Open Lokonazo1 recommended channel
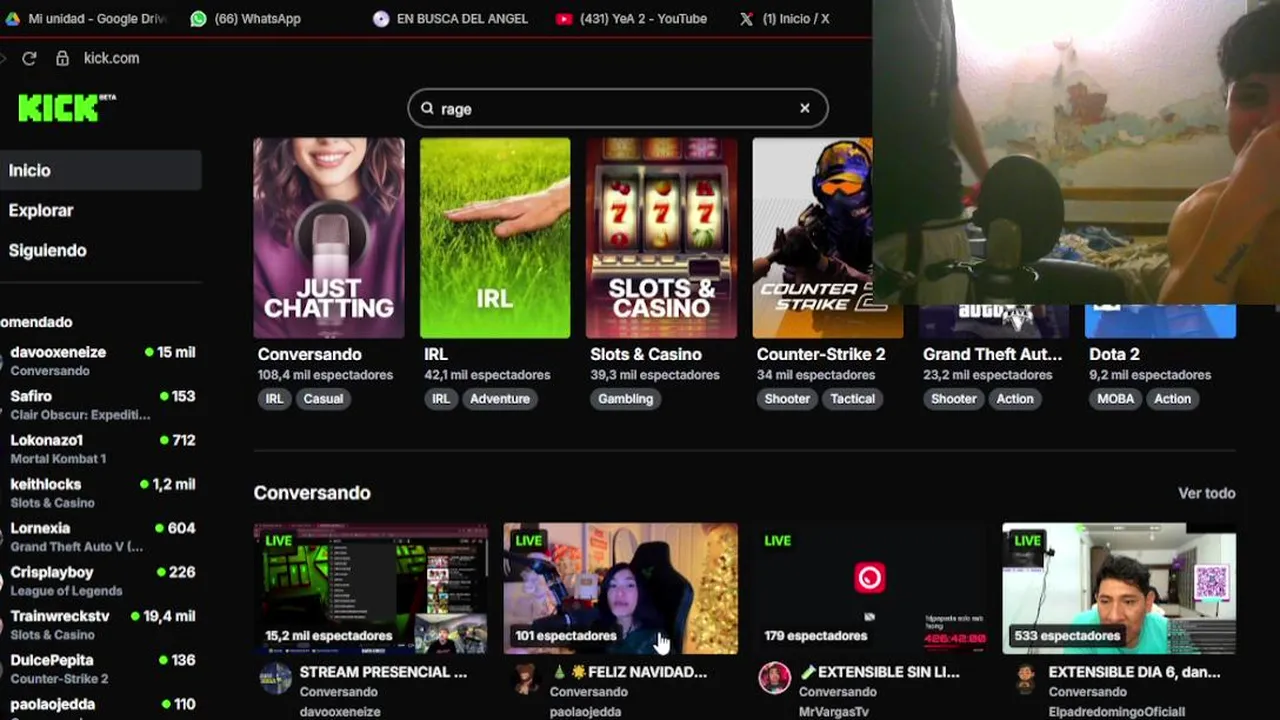The image size is (1280, 720). click(x=100, y=448)
